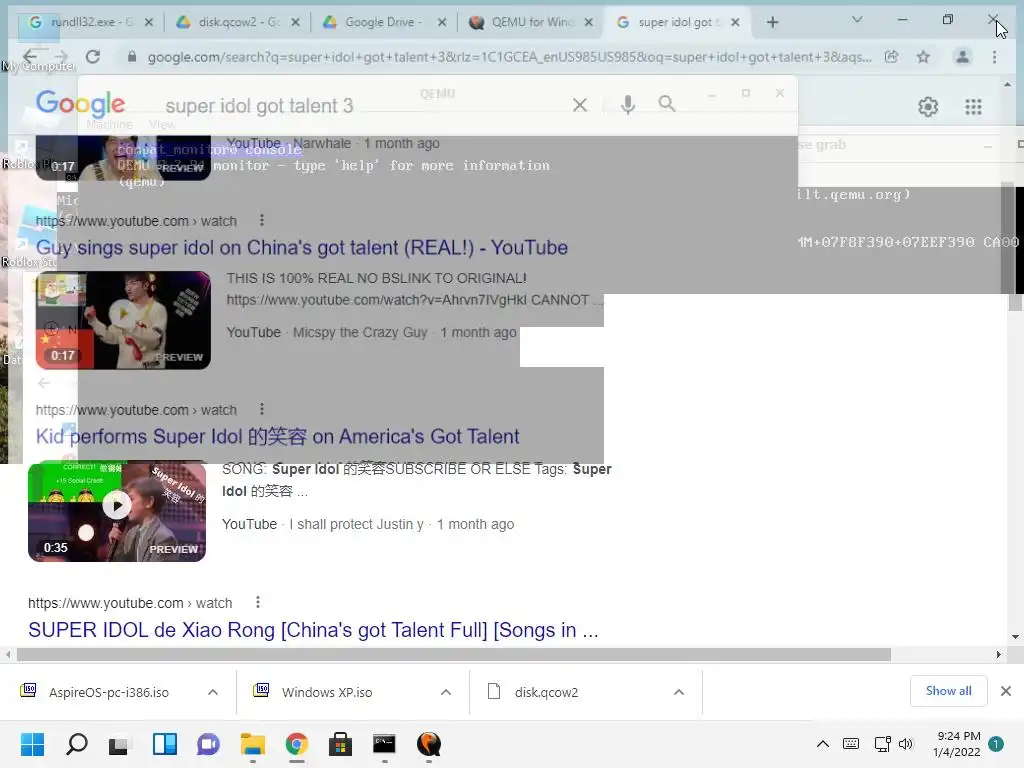Open a new Chrome tab
The width and height of the screenshot is (1024, 768).
(x=773, y=22)
